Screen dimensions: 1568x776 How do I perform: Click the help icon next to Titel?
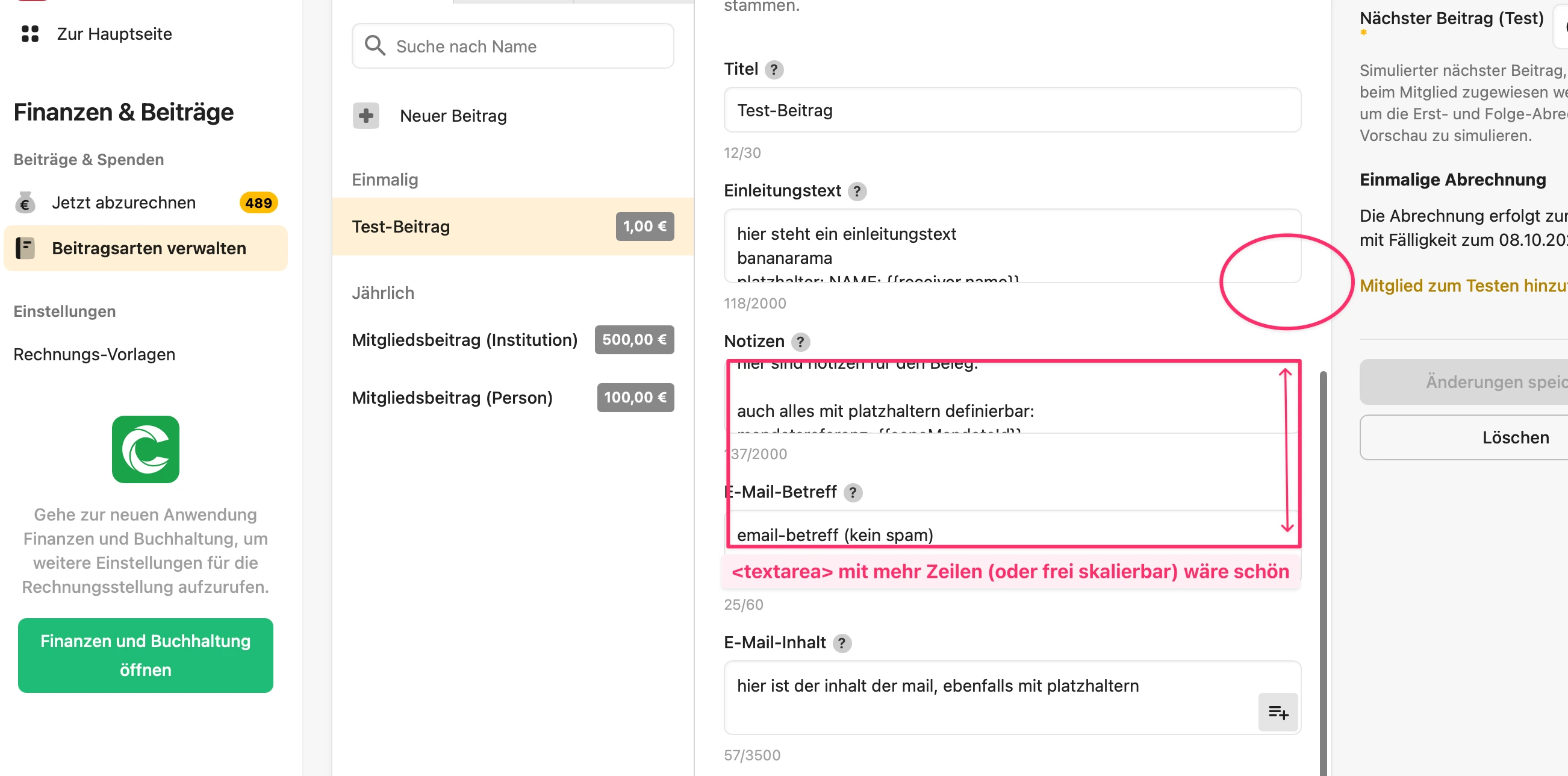774,69
